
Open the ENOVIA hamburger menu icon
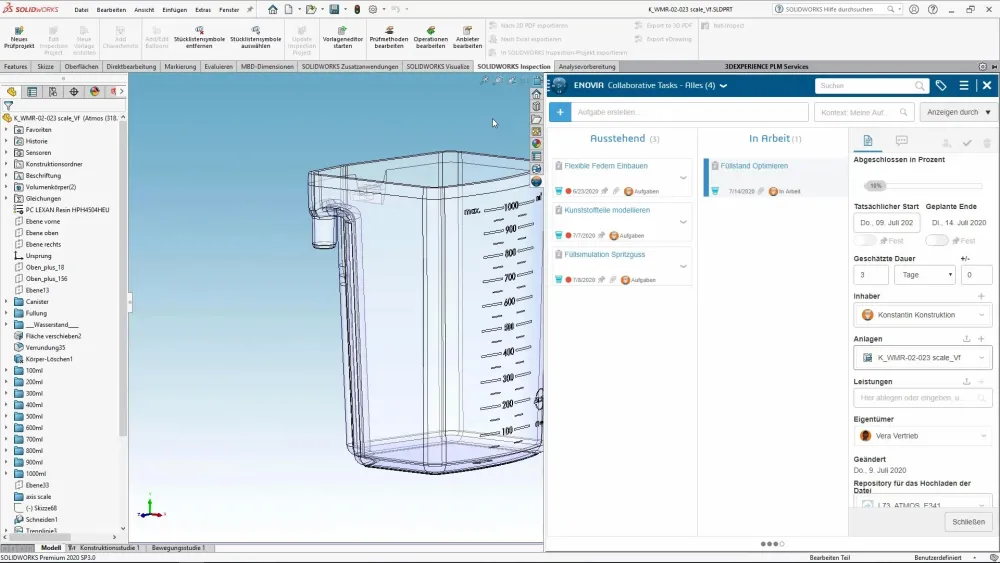tap(964, 85)
